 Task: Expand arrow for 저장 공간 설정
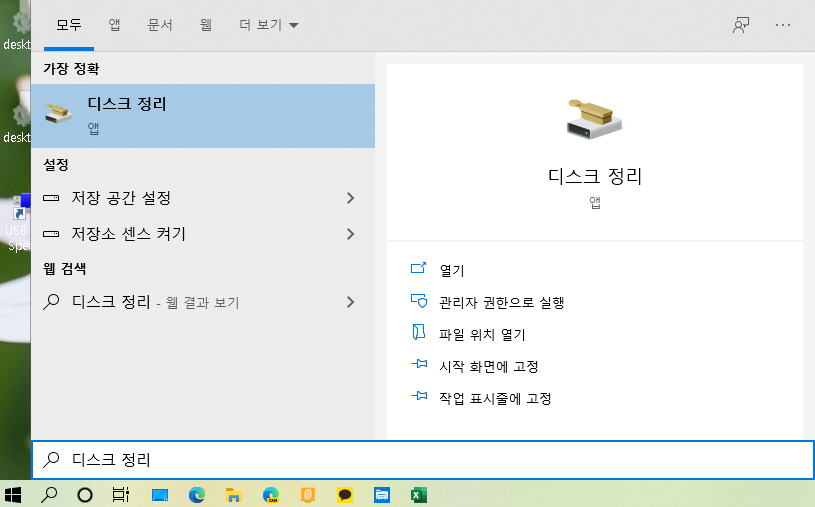tap(350, 198)
